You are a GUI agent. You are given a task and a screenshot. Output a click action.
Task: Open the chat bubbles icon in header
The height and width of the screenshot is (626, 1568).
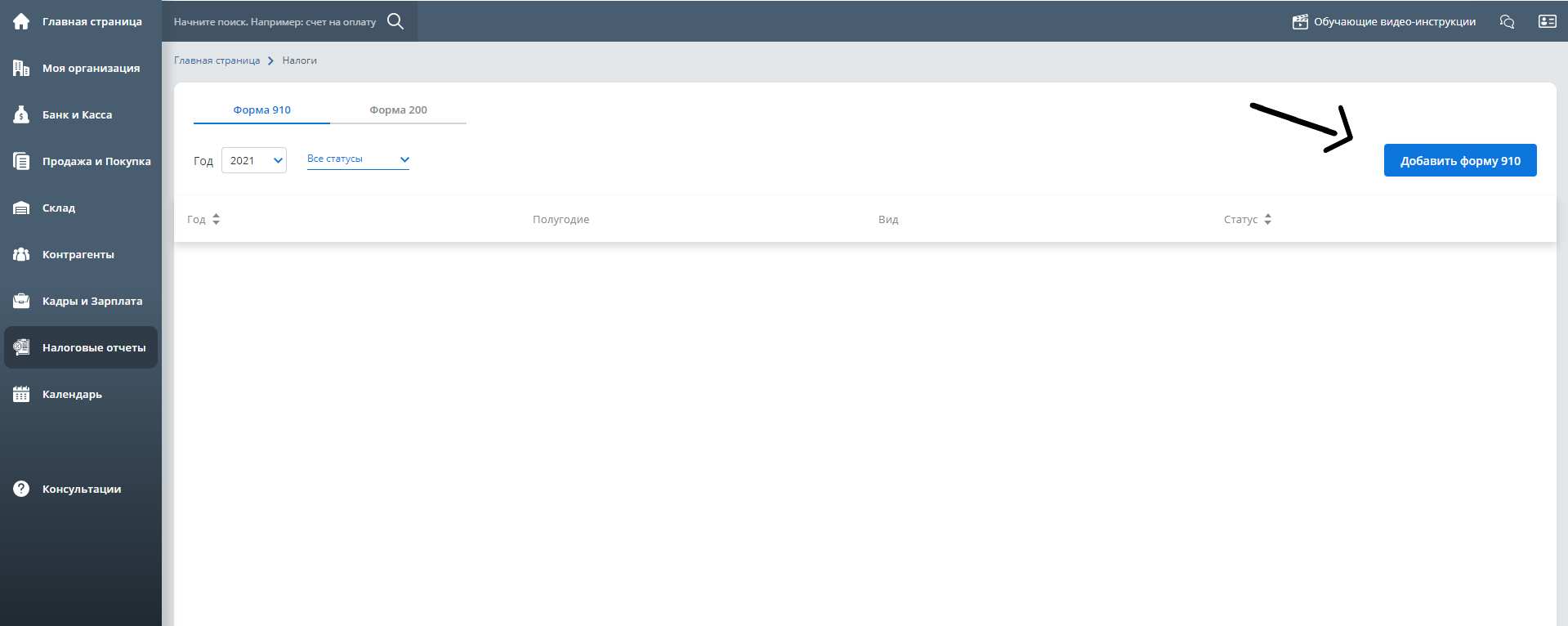point(1507,21)
